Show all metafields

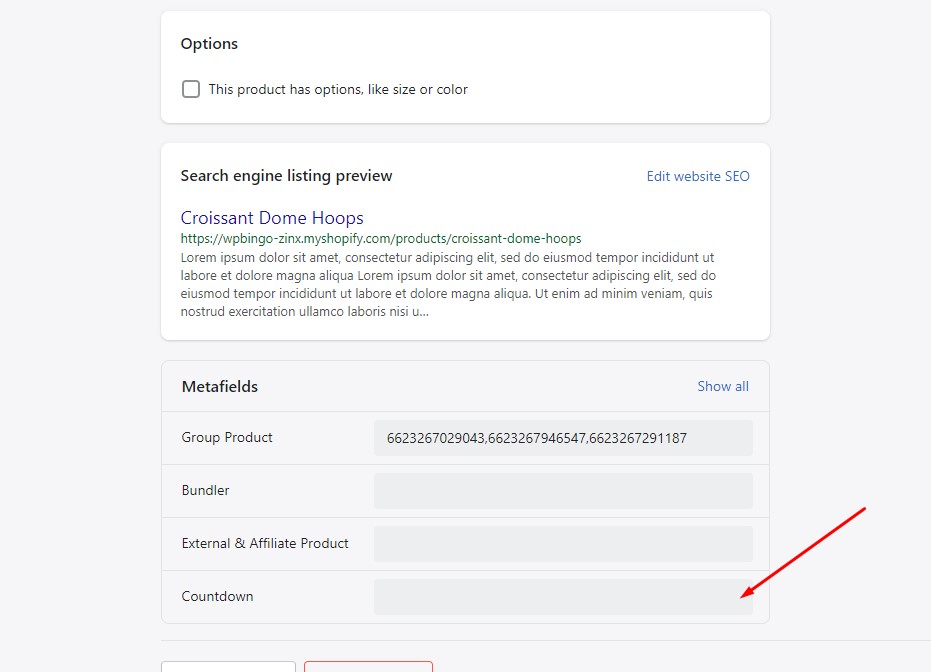click(722, 386)
